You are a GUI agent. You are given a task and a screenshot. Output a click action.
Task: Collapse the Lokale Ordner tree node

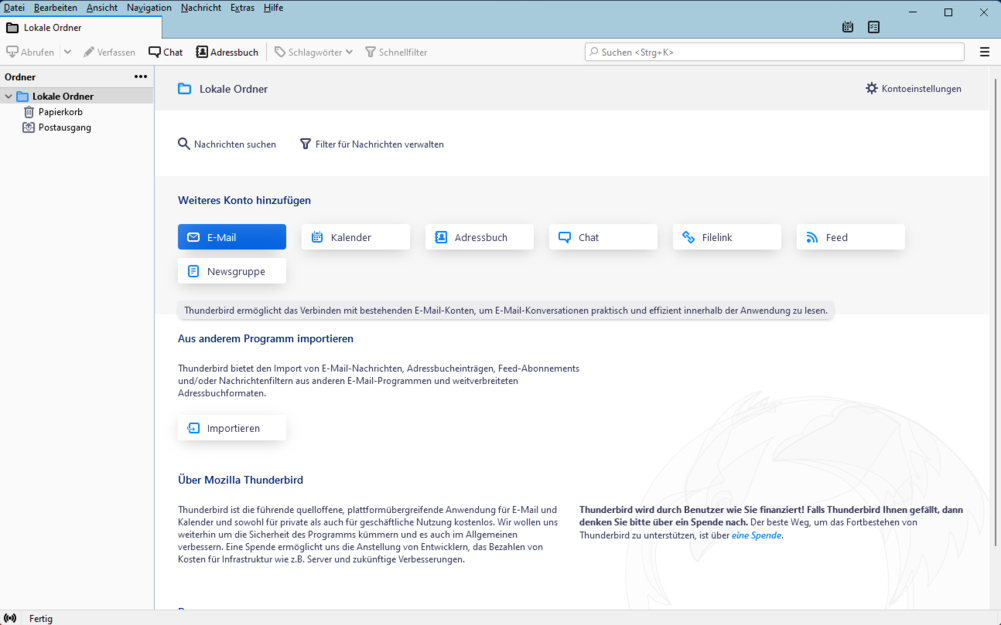pos(9,97)
